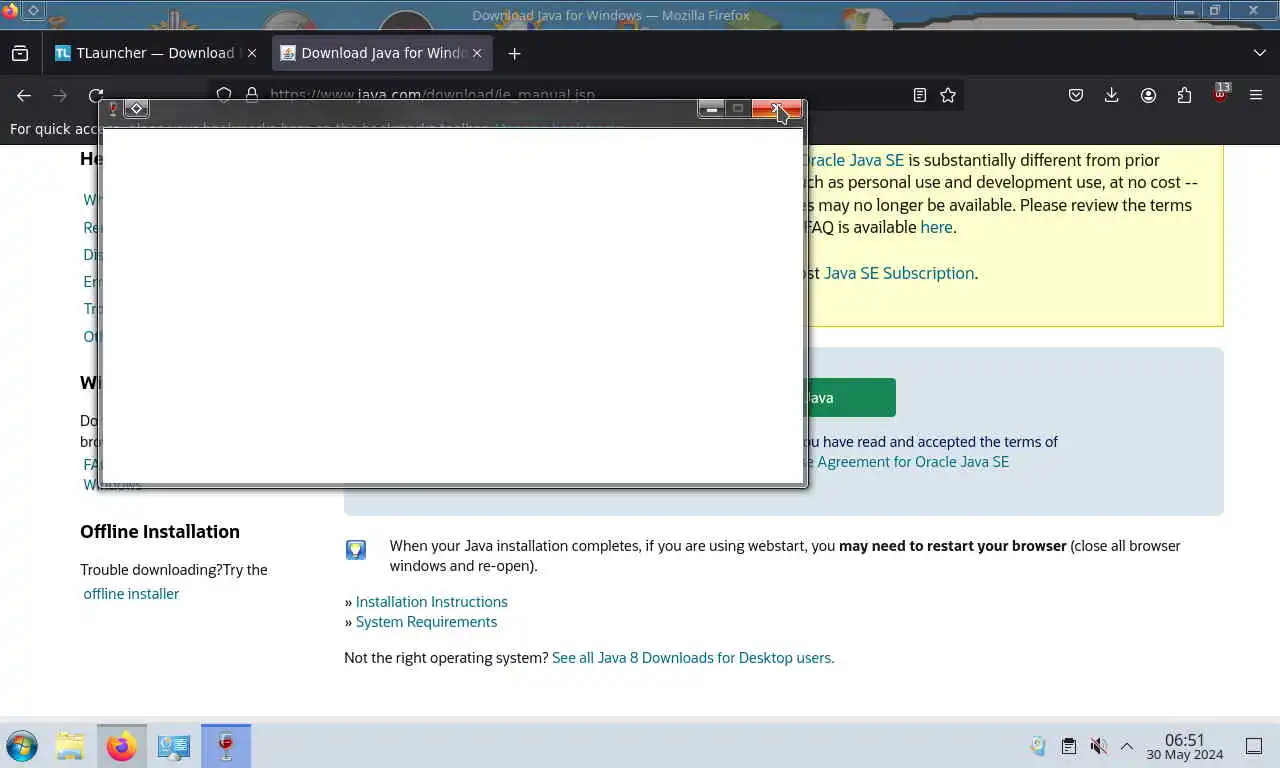
Task: Open the Firefox hamburger application menu
Action: (x=1256, y=95)
